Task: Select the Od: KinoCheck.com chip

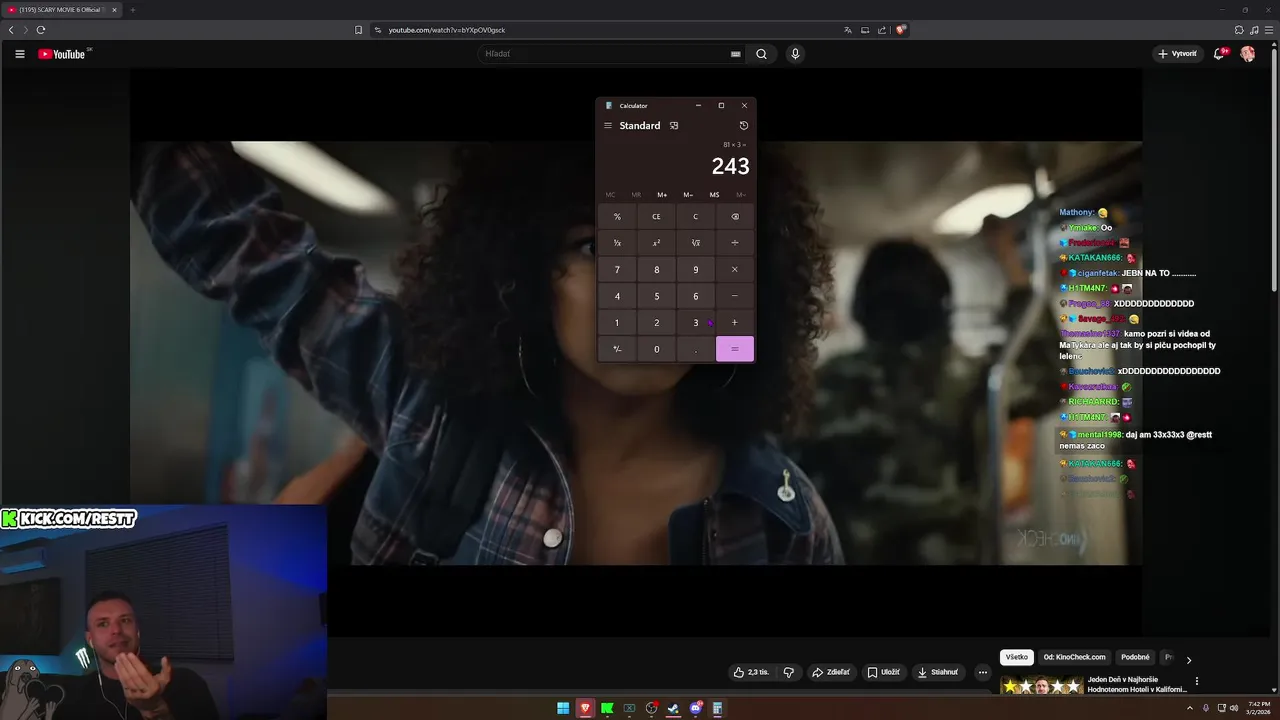Action: click(x=1074, y=657)
